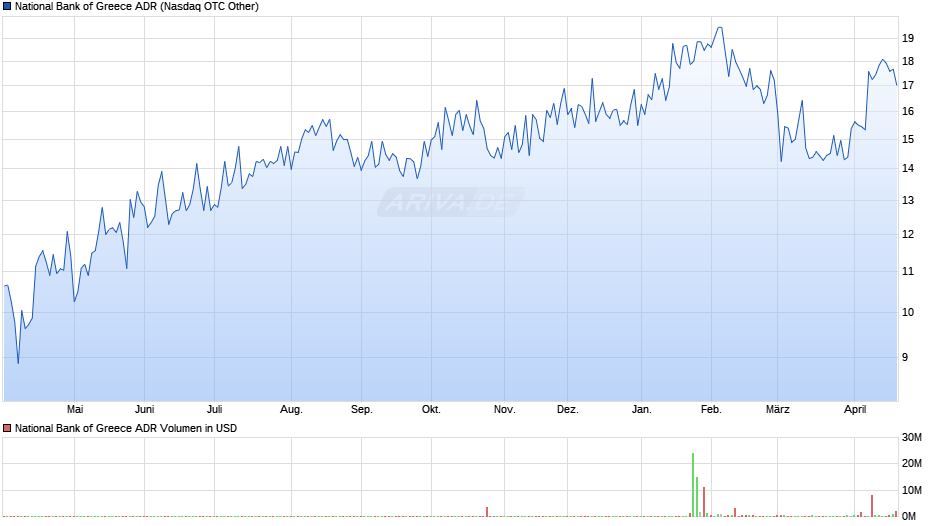Click the volume axis label 20M
This screenshot has height=526, width=940.
click(911, 464)
